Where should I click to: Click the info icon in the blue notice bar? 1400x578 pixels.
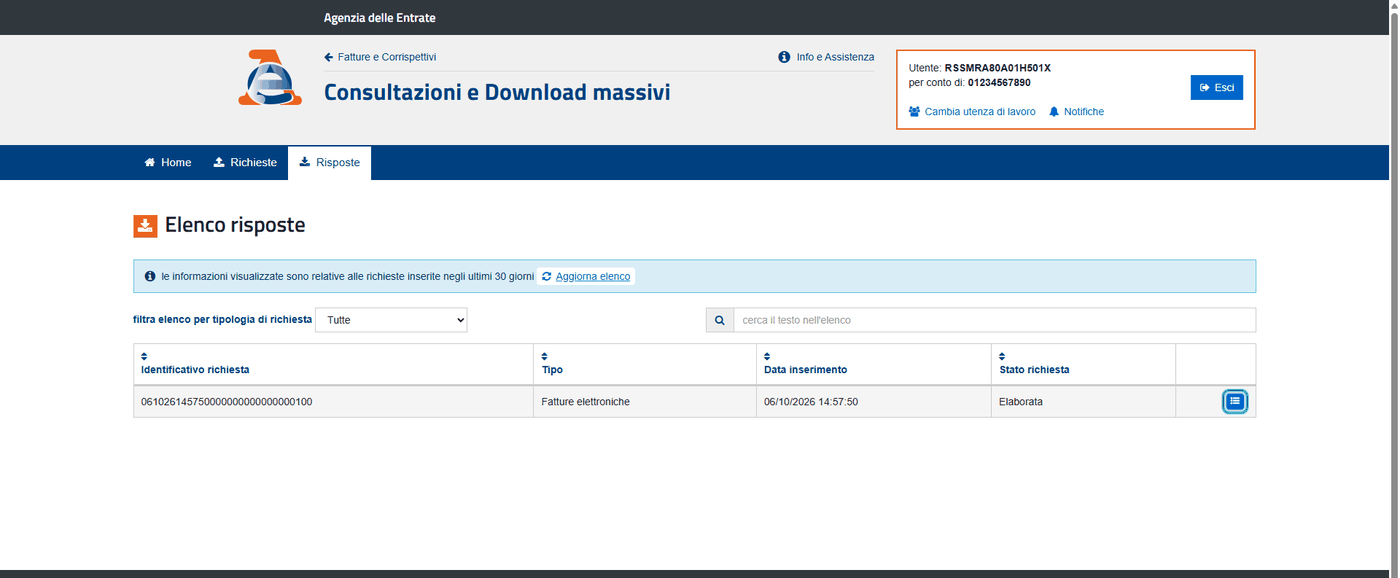(150, 276)
